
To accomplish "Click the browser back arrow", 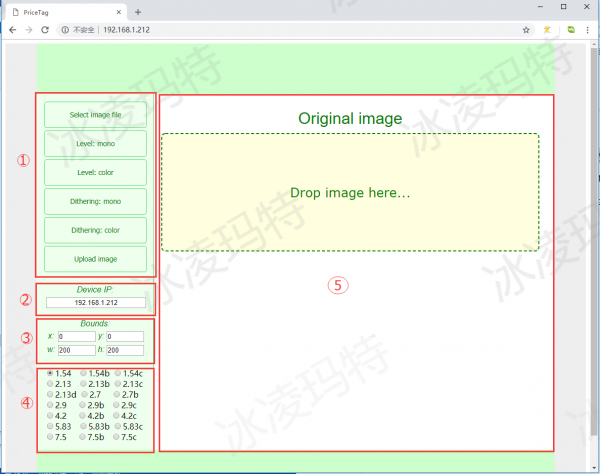I will [x=12, y=30].
